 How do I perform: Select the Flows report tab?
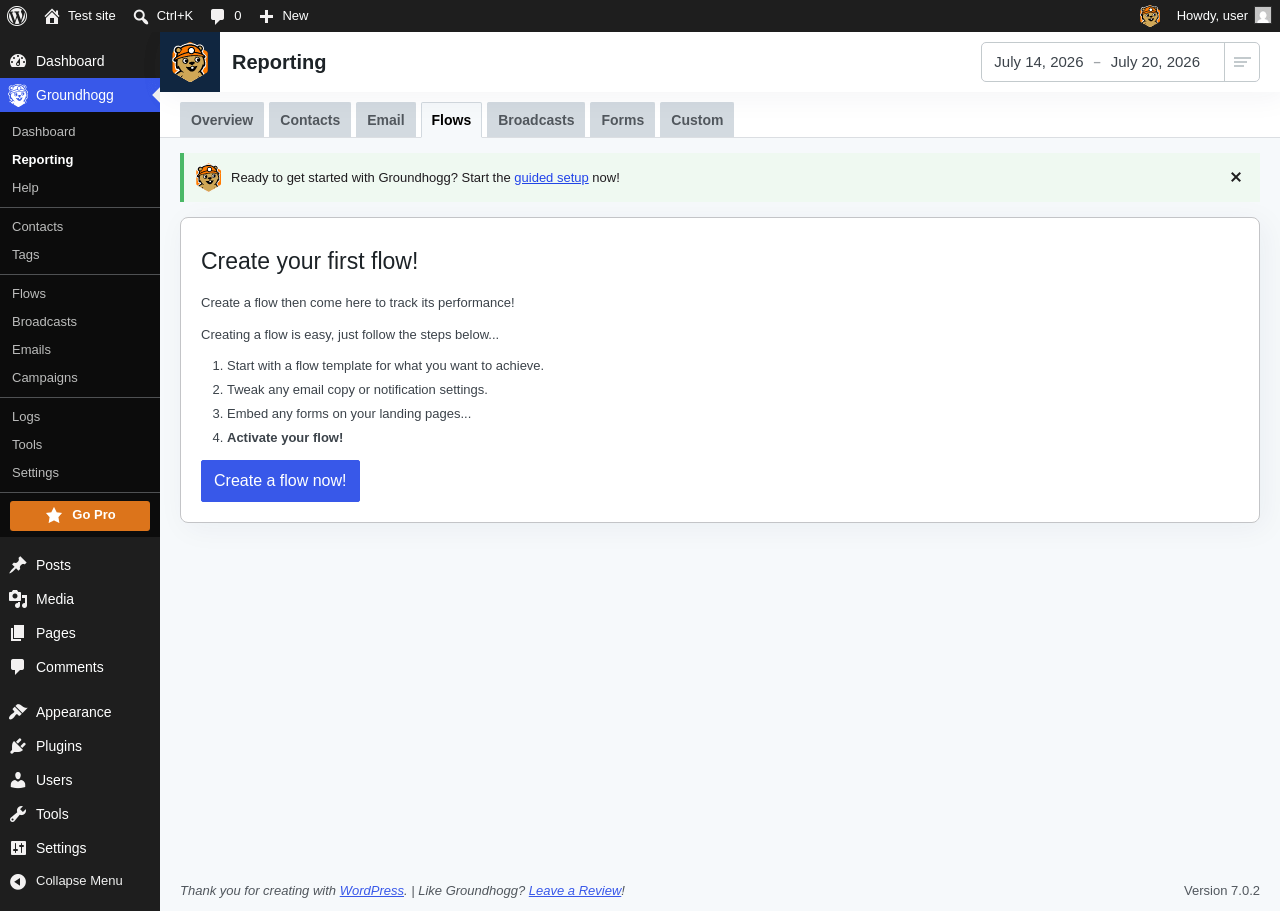pyautogui.click(x=451, y=120)
